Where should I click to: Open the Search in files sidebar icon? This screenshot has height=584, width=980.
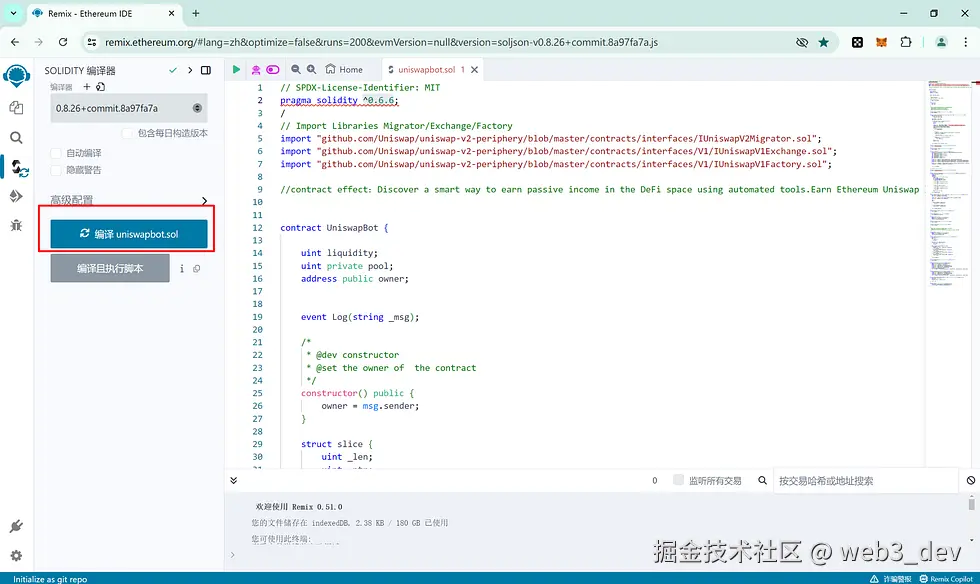(16, 138)
